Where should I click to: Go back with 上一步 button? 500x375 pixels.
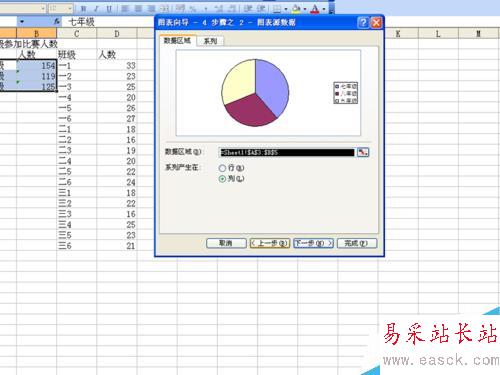[270, 243]
